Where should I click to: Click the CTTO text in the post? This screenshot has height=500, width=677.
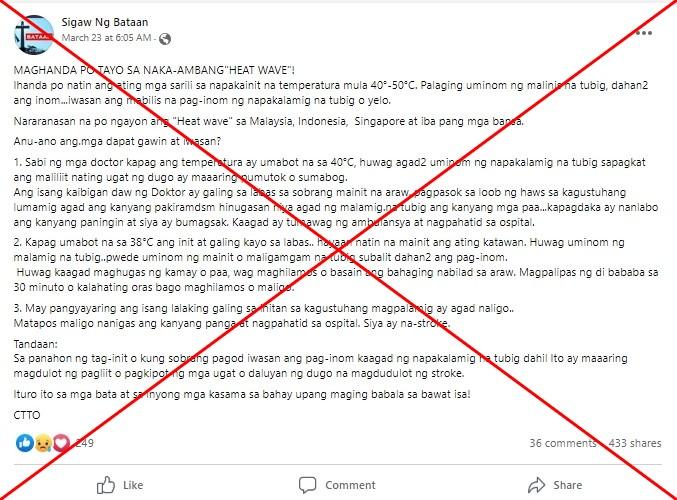(27, 415)
